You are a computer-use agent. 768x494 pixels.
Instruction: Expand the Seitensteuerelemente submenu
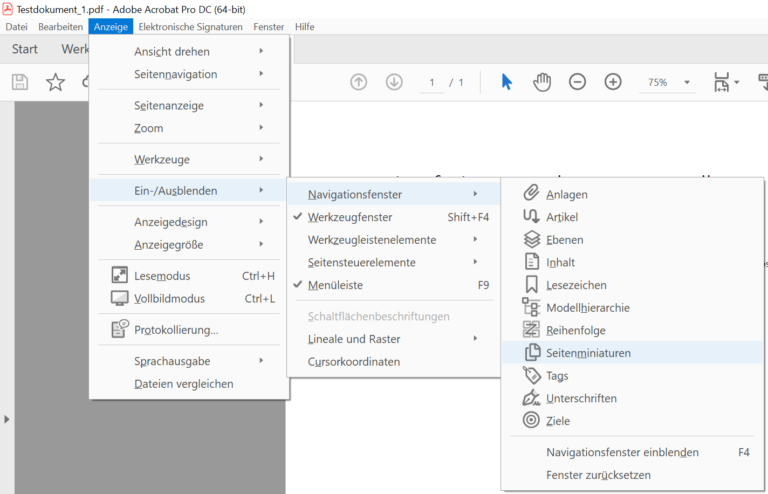[x=393, y=262]
